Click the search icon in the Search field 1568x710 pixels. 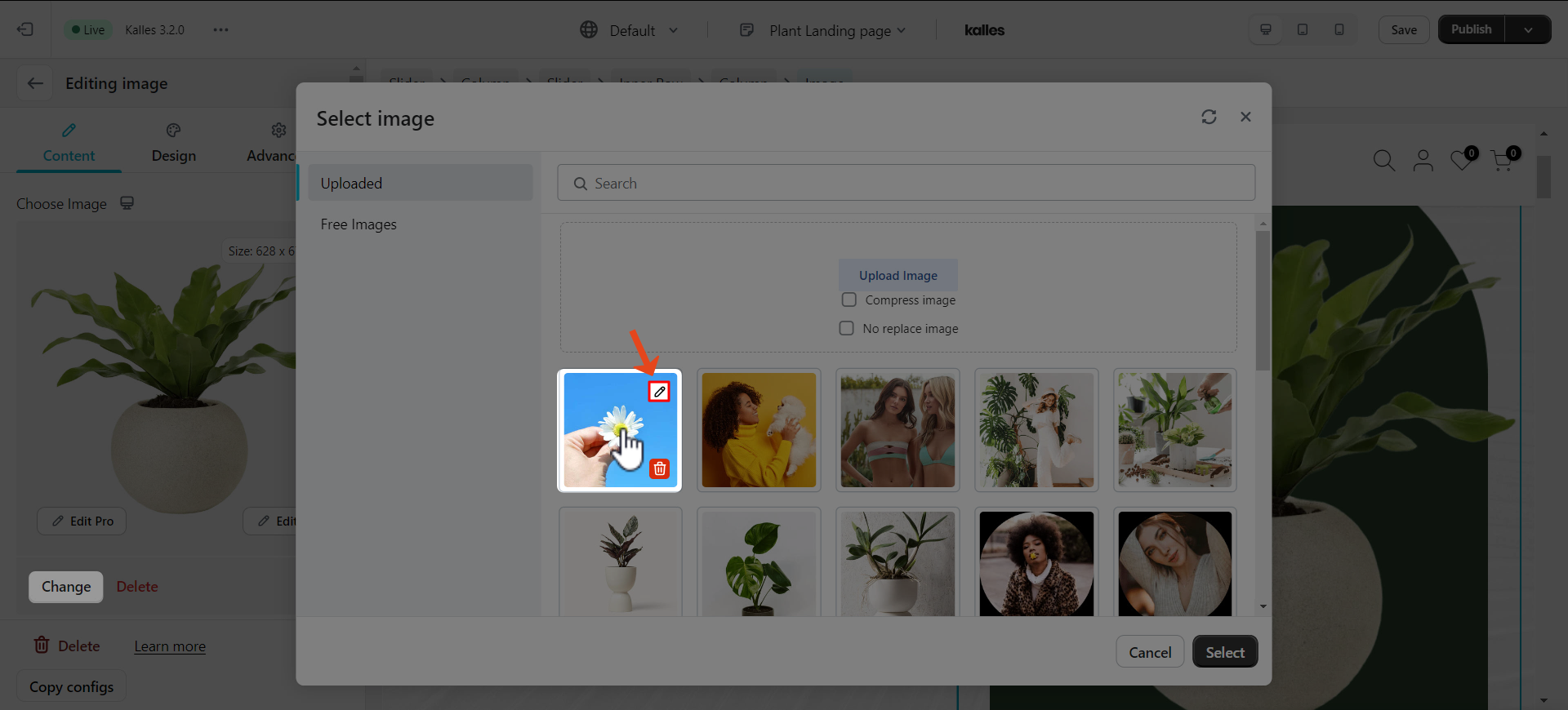click(x=581, y=184)
